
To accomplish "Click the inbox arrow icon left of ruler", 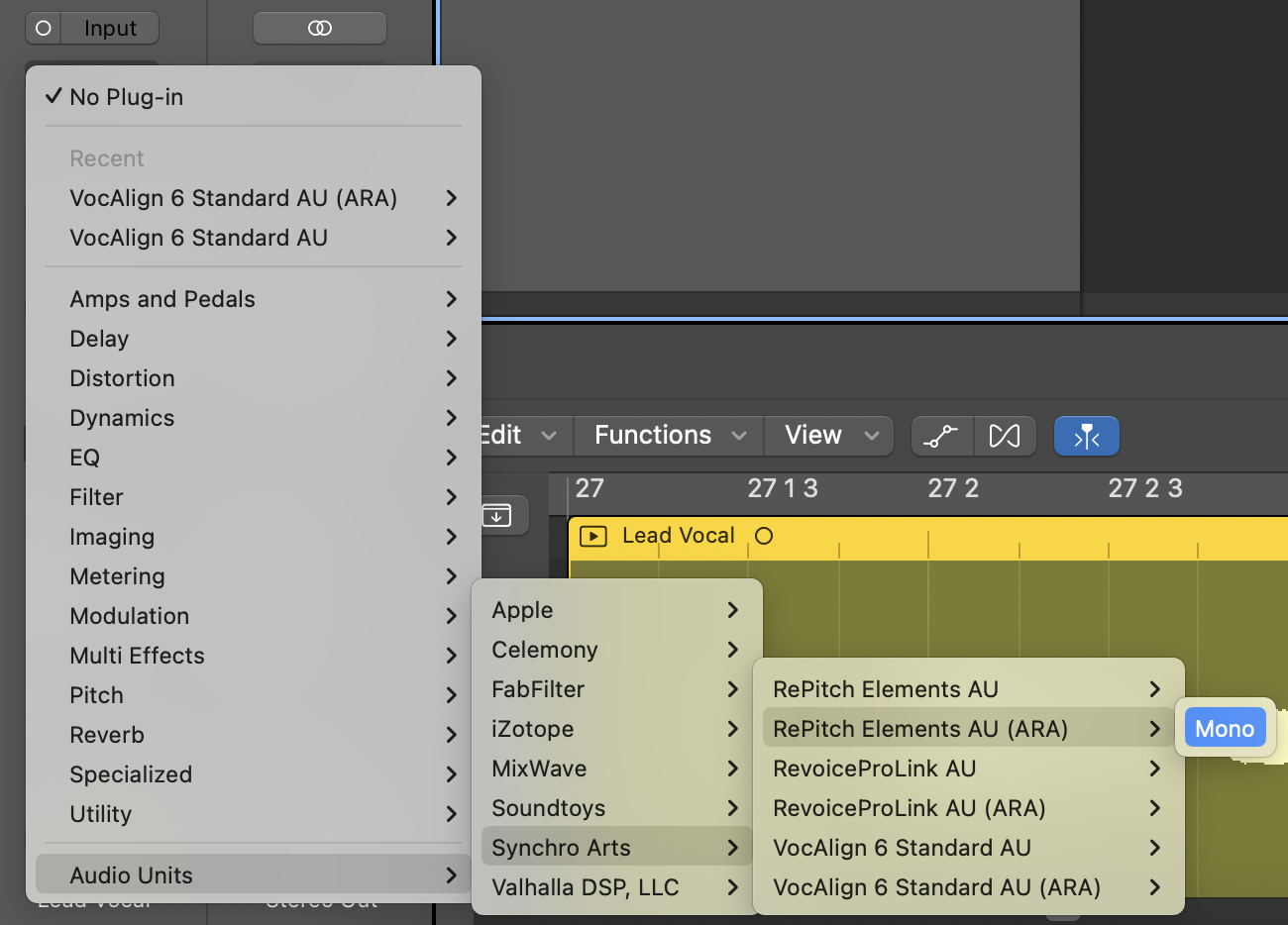I will coord(496,515).
